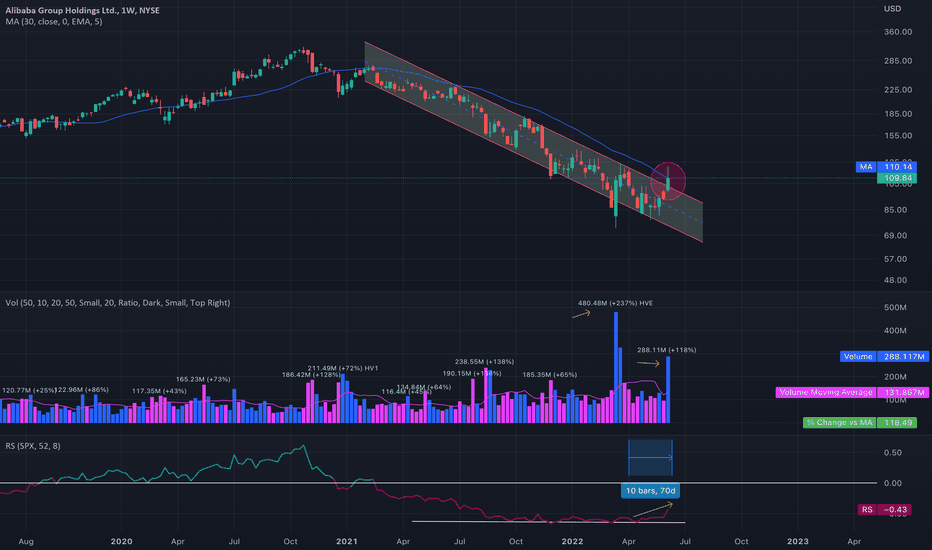Select the 165.23M (+73%) volume annotation

coord(203,379)
